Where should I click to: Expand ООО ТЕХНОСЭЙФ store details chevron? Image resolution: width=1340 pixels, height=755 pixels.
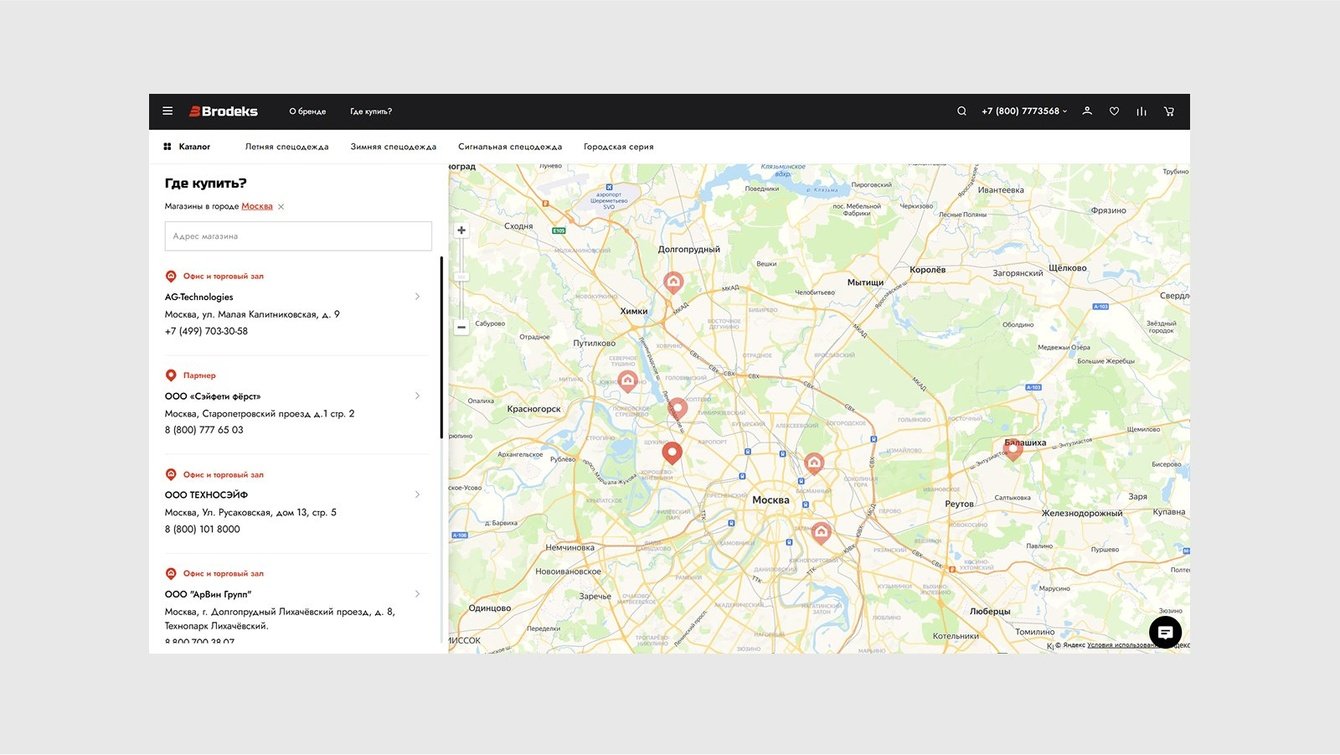[417, 495]
